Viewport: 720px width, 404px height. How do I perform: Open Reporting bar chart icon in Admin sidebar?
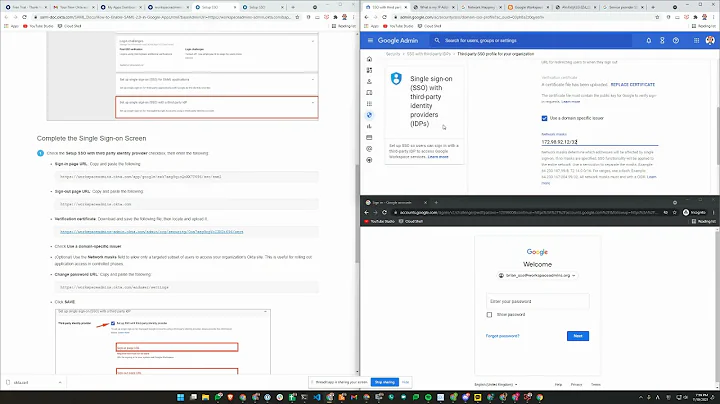(369, 126)
